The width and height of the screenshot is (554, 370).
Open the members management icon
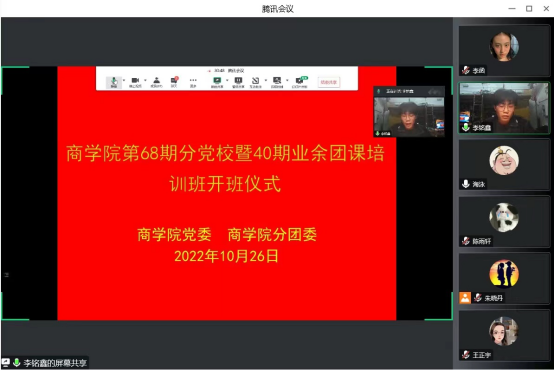coord(157,82)
